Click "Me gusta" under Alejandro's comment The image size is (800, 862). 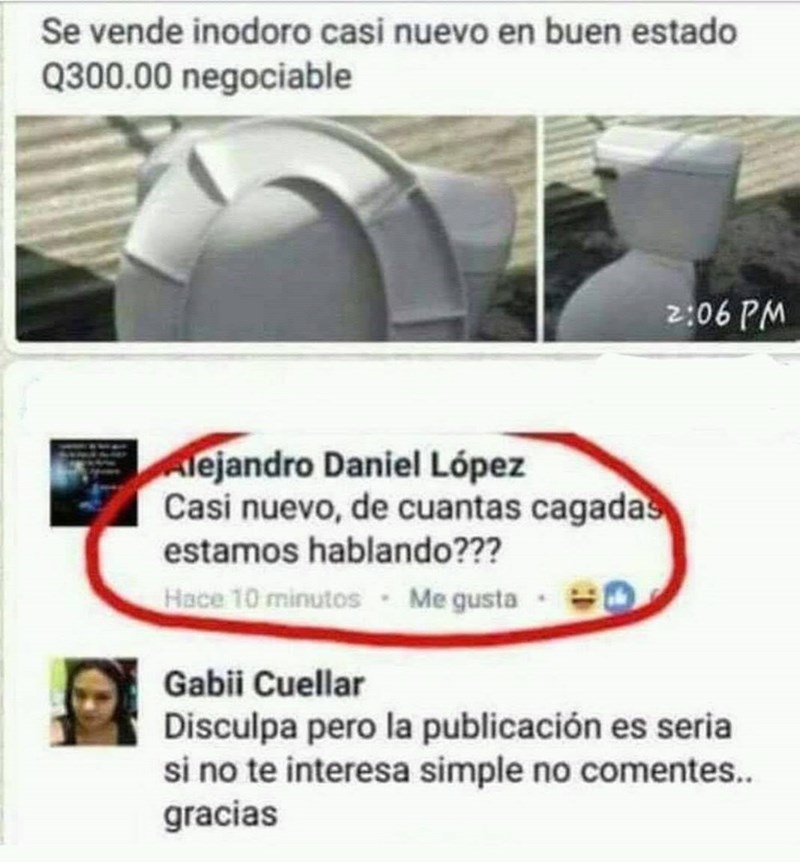point(464,599)
